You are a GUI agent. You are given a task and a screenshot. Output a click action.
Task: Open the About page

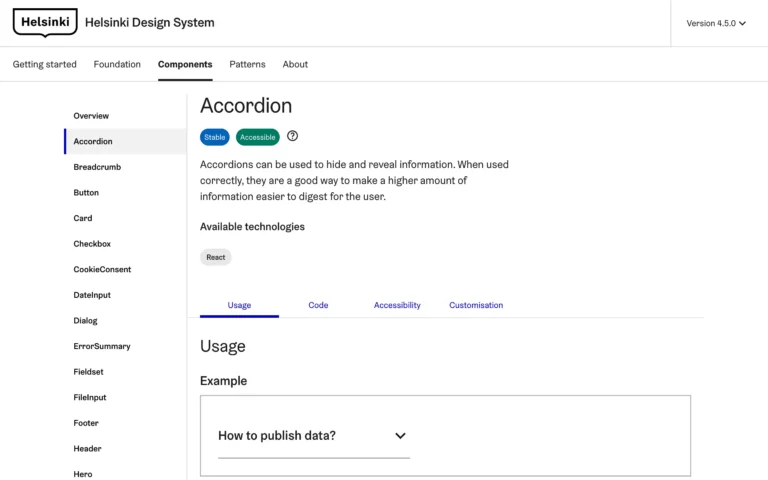tap(295, 64)
